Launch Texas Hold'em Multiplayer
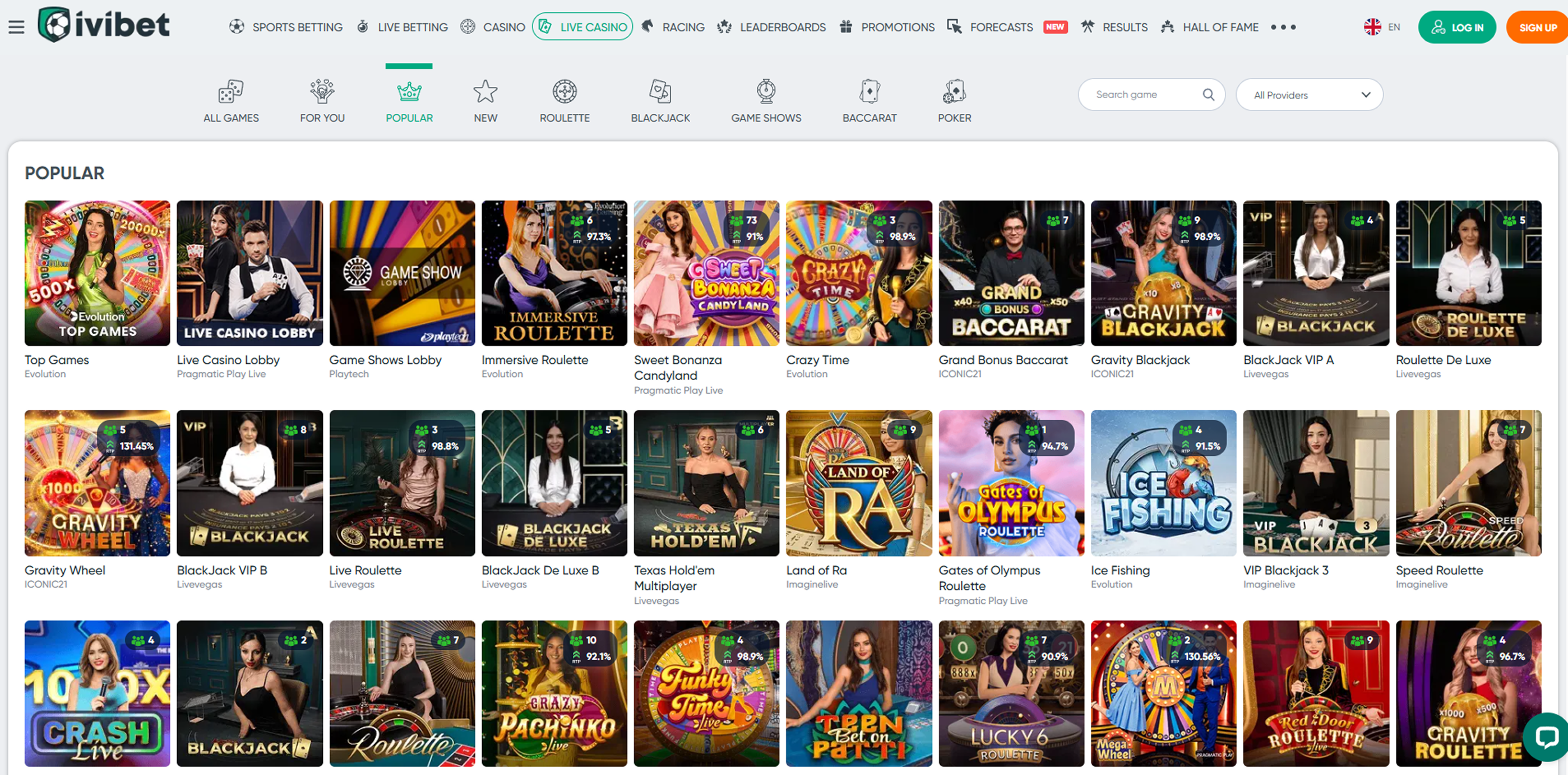Screen dimensions: 1568x775 point(706,483)
